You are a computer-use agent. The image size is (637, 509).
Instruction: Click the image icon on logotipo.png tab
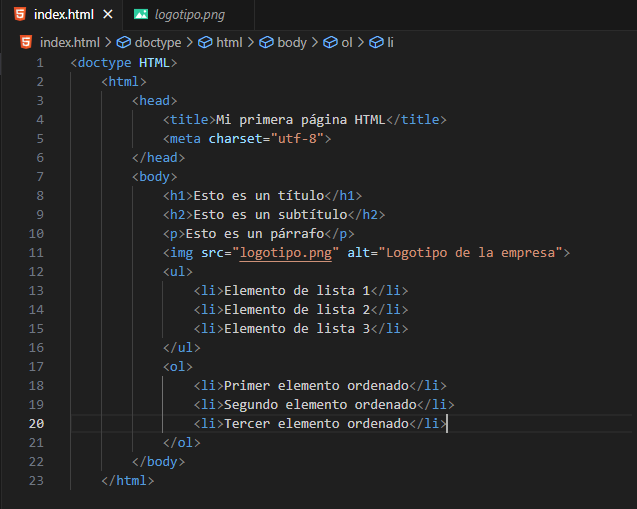coord(141,15)
